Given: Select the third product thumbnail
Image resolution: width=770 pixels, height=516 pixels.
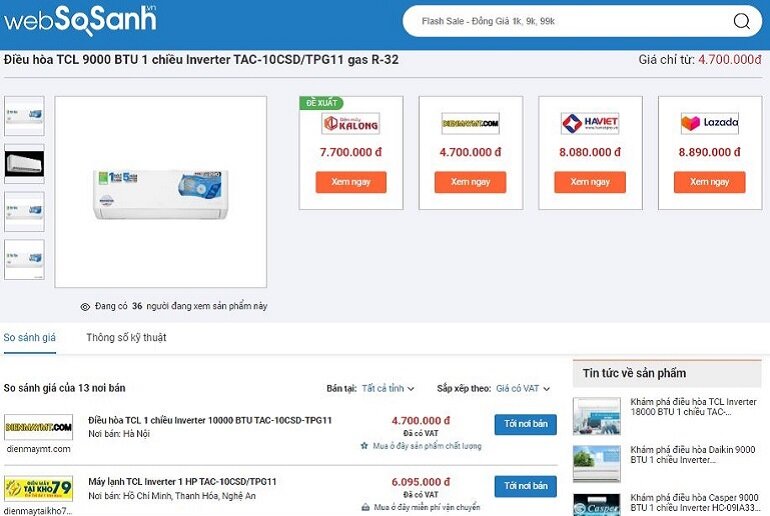Looking at the screenshot, I should [x=24, y=212].
